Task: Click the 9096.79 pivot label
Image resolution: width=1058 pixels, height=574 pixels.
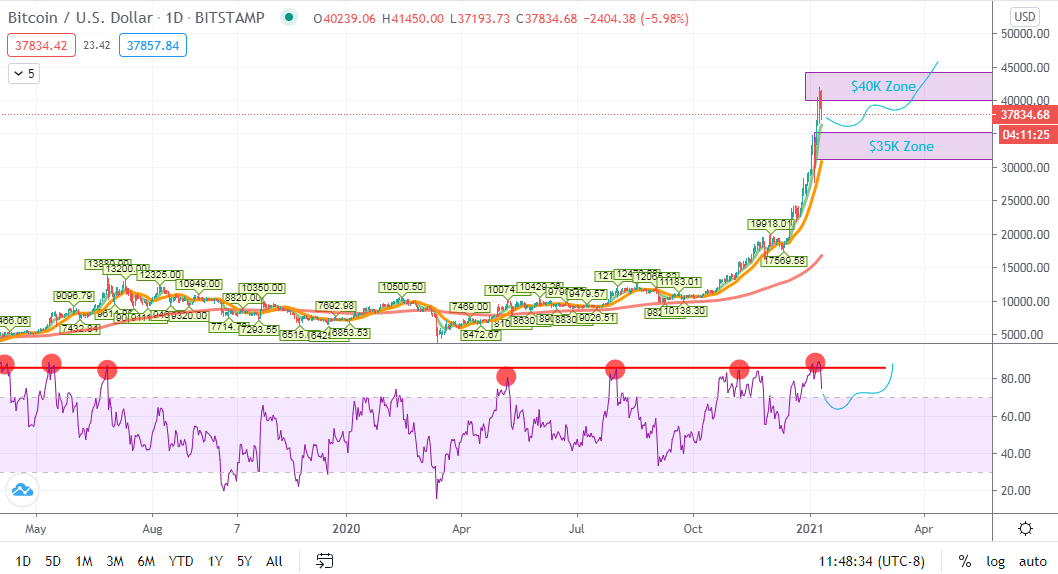Action: 74,295
